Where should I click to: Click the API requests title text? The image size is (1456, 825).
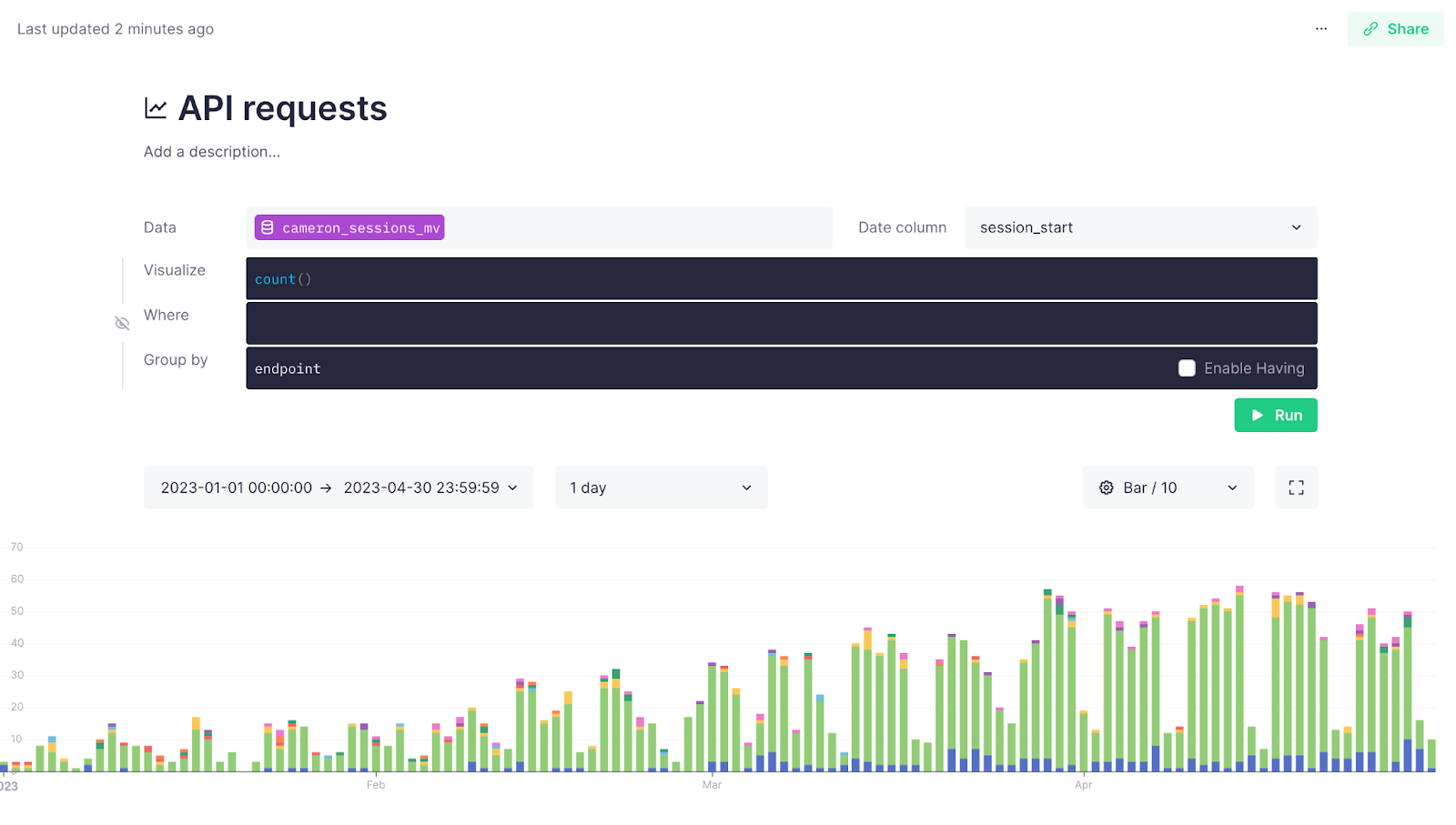(x=282, y=109)
